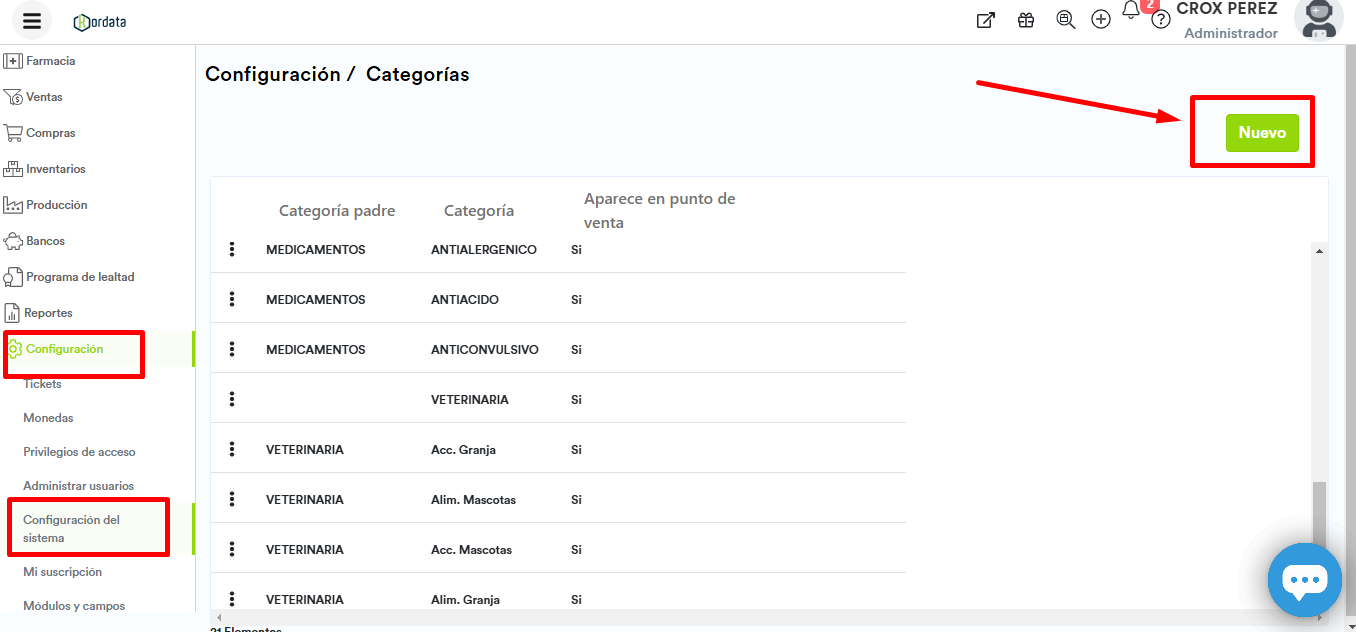
Task: Open Privilegios de acceso link
Action: (79, 452)
